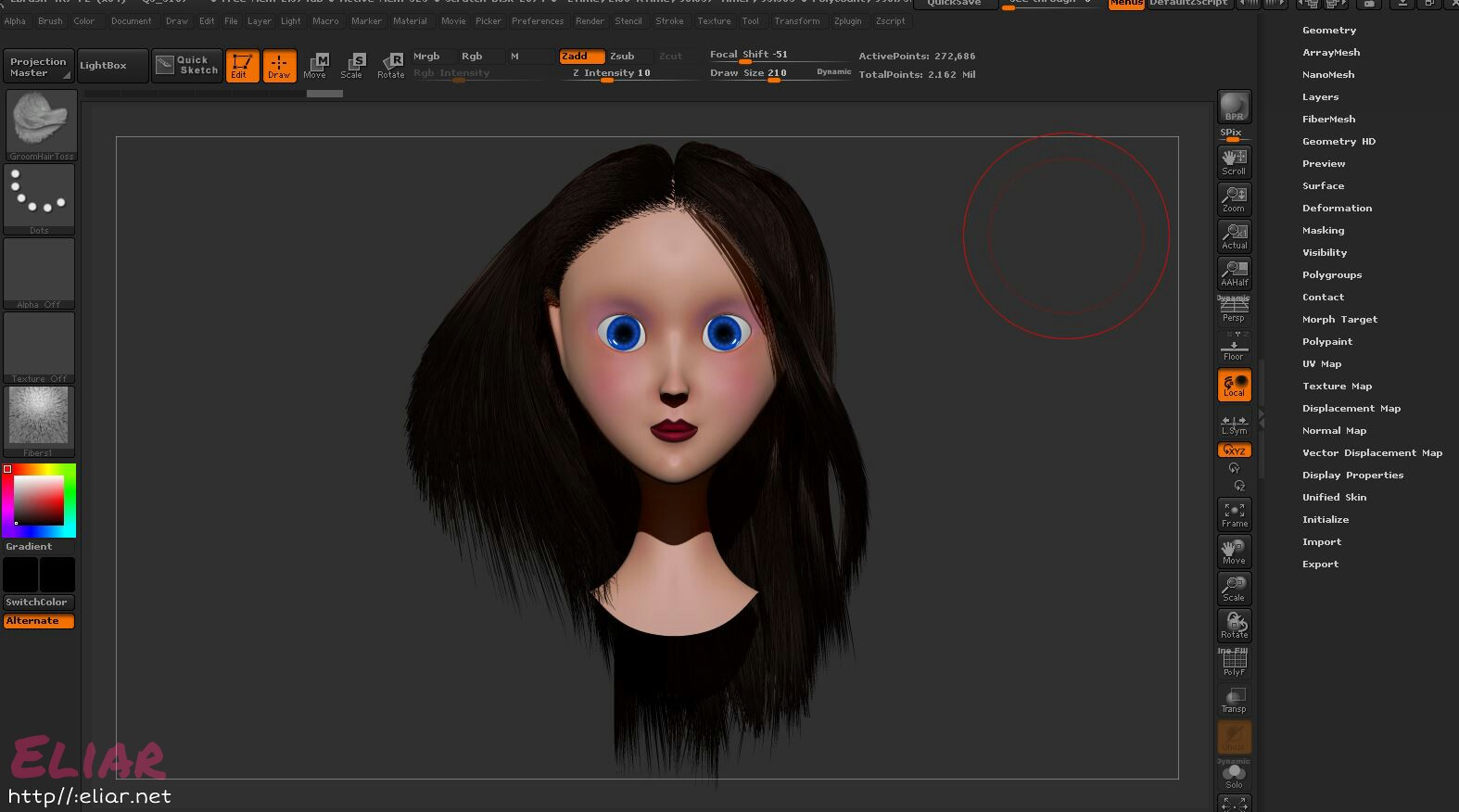Open the Zplugin menu

click(x=847, y=20)
